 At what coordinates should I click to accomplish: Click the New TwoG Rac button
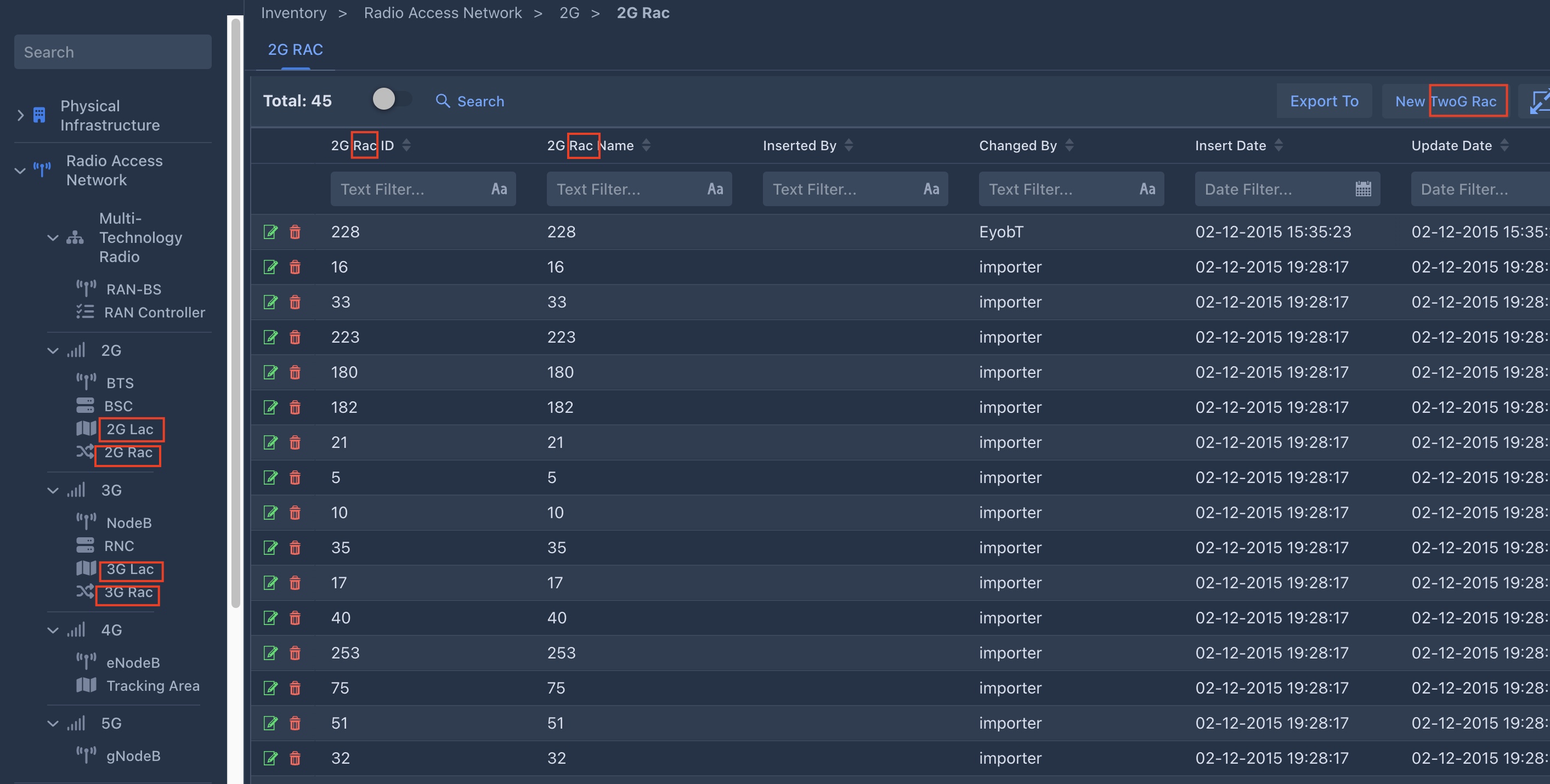[x=1445, y=101]
